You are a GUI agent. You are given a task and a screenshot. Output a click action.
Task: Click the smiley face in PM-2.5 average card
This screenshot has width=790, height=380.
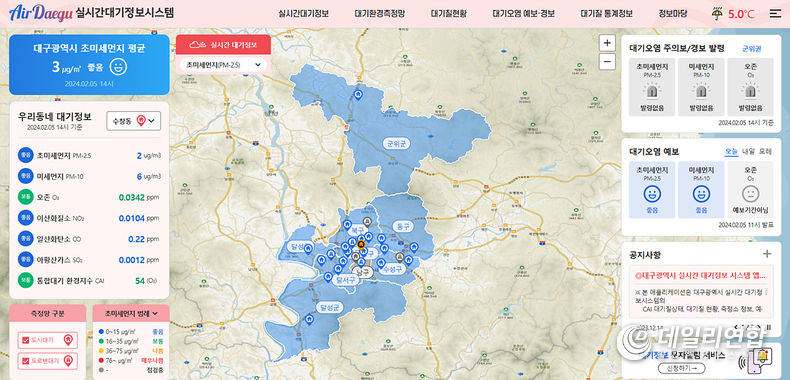118,67
